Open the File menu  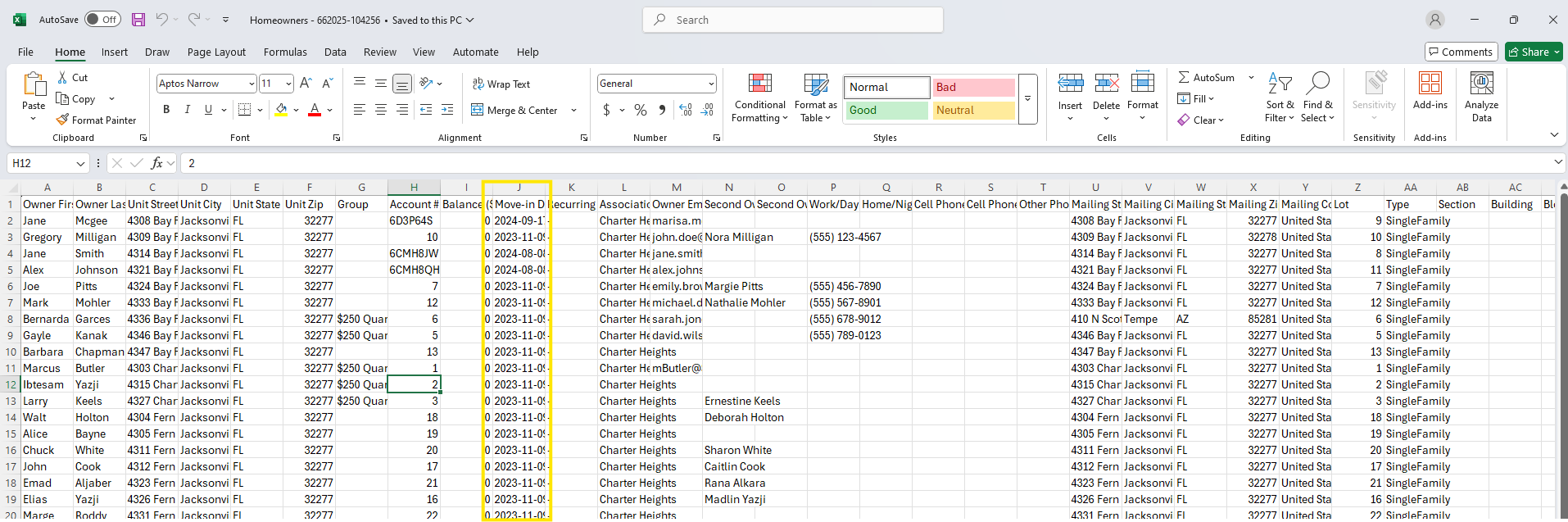pyautogui.click(x=26, y=52)
